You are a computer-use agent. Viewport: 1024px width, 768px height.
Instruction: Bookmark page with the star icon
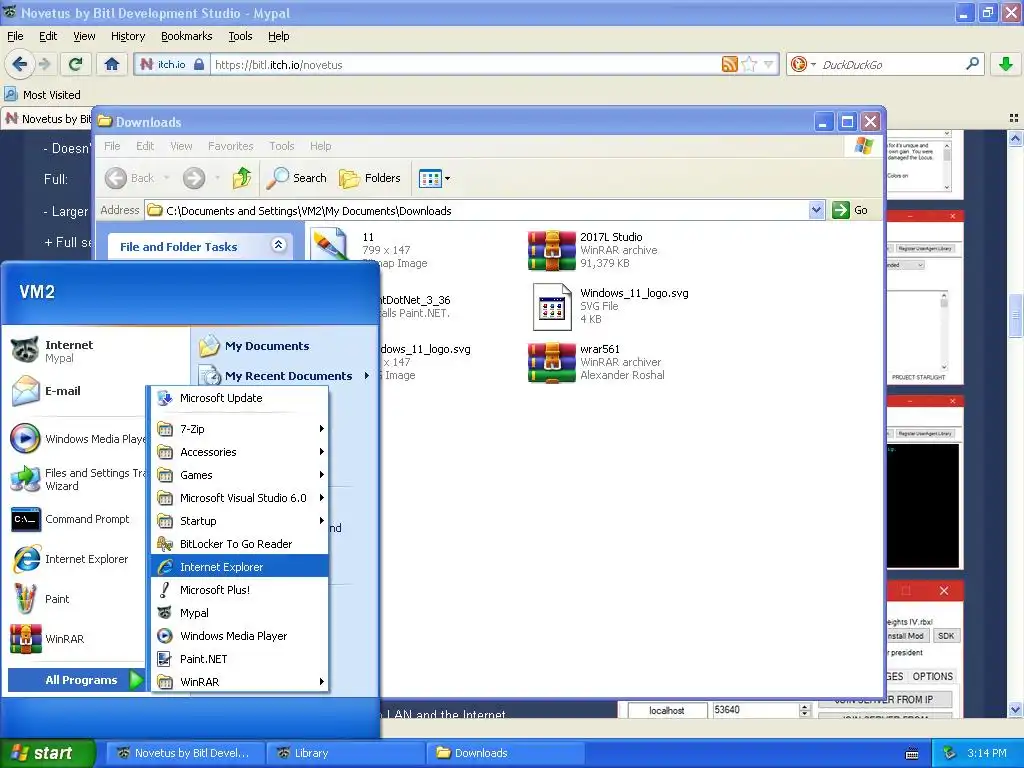(x=749, y=64)
